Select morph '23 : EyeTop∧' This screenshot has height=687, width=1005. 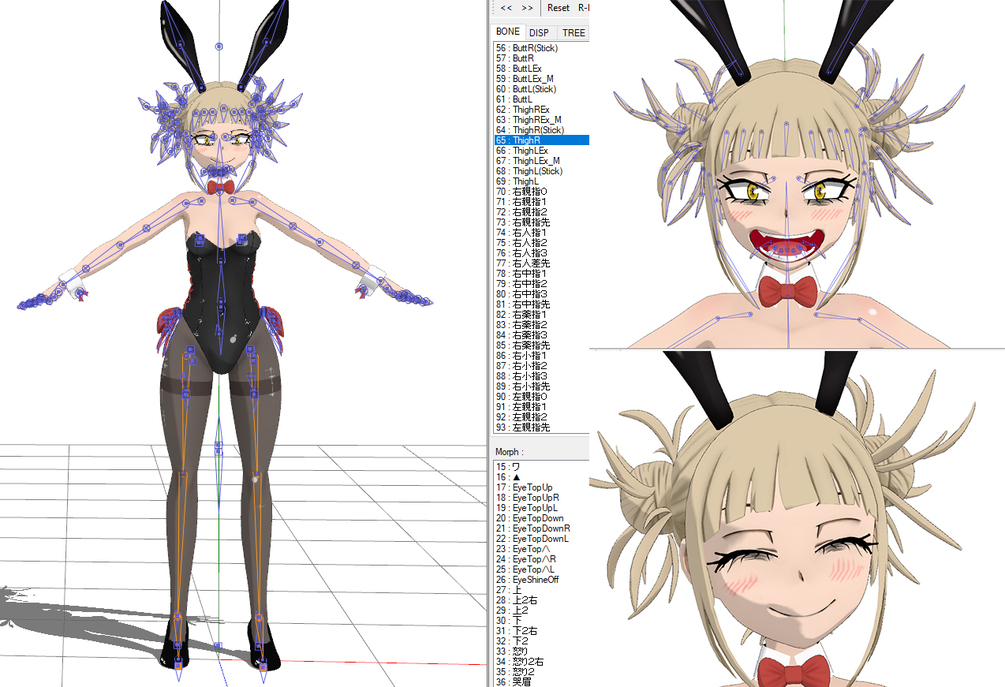[x=542, y=549]
